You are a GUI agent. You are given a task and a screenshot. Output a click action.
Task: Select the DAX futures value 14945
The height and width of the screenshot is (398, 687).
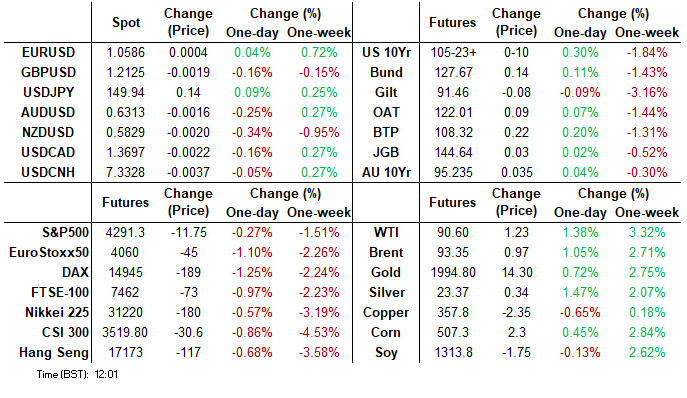tap(125, 273)
